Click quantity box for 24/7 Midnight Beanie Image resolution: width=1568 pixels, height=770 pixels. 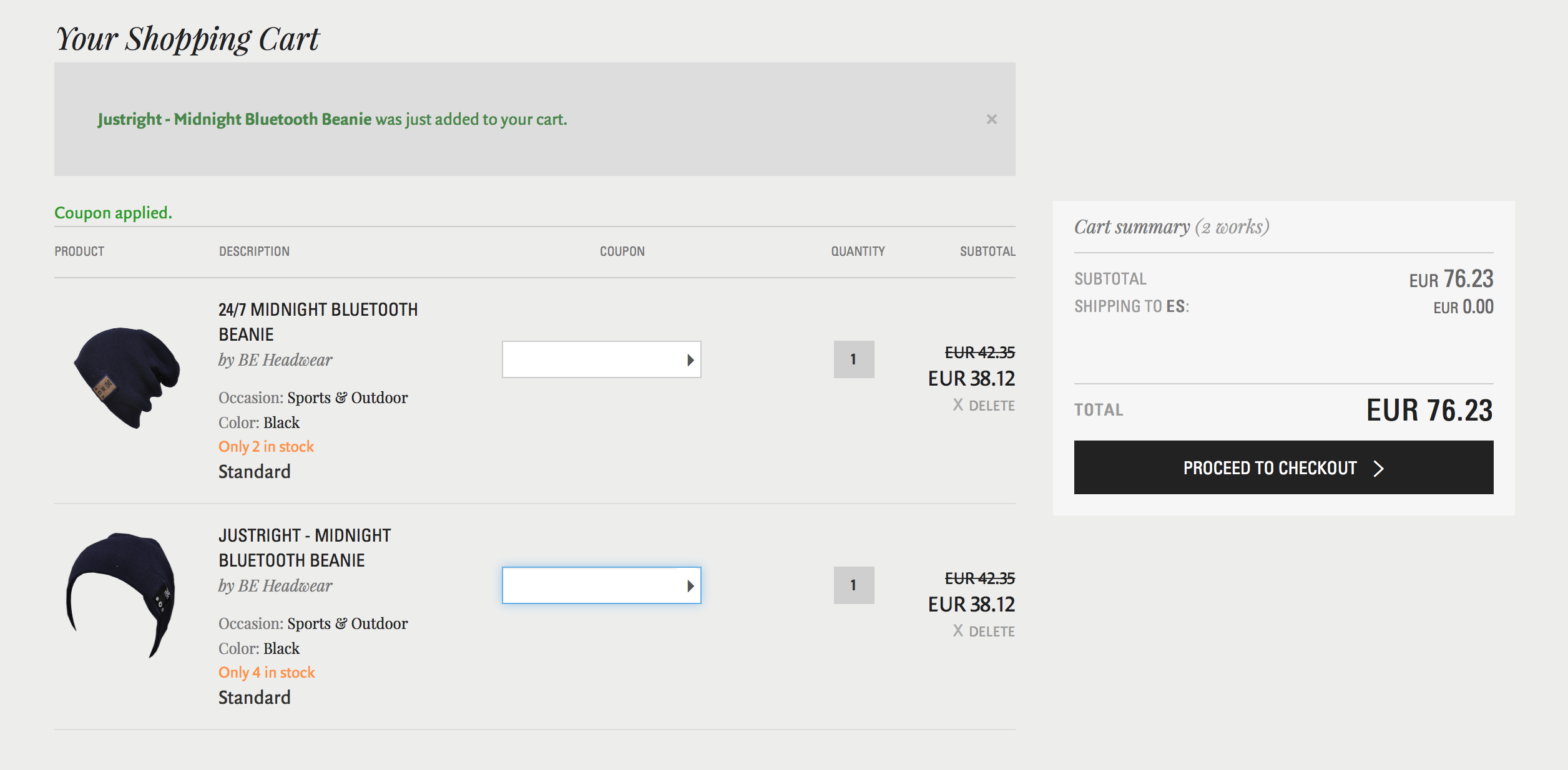[854, 359]
